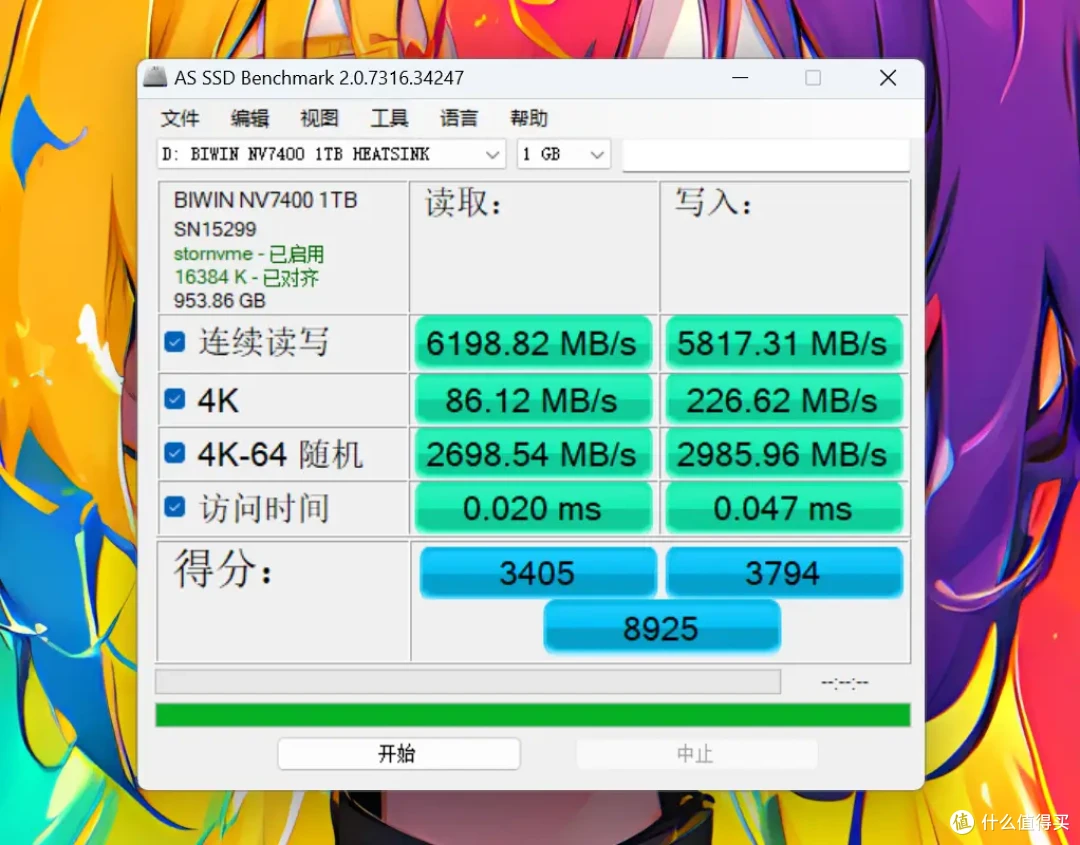Click the 953.86 GB capacity text
Viewport: 1080px width, 845px height.
220,301
